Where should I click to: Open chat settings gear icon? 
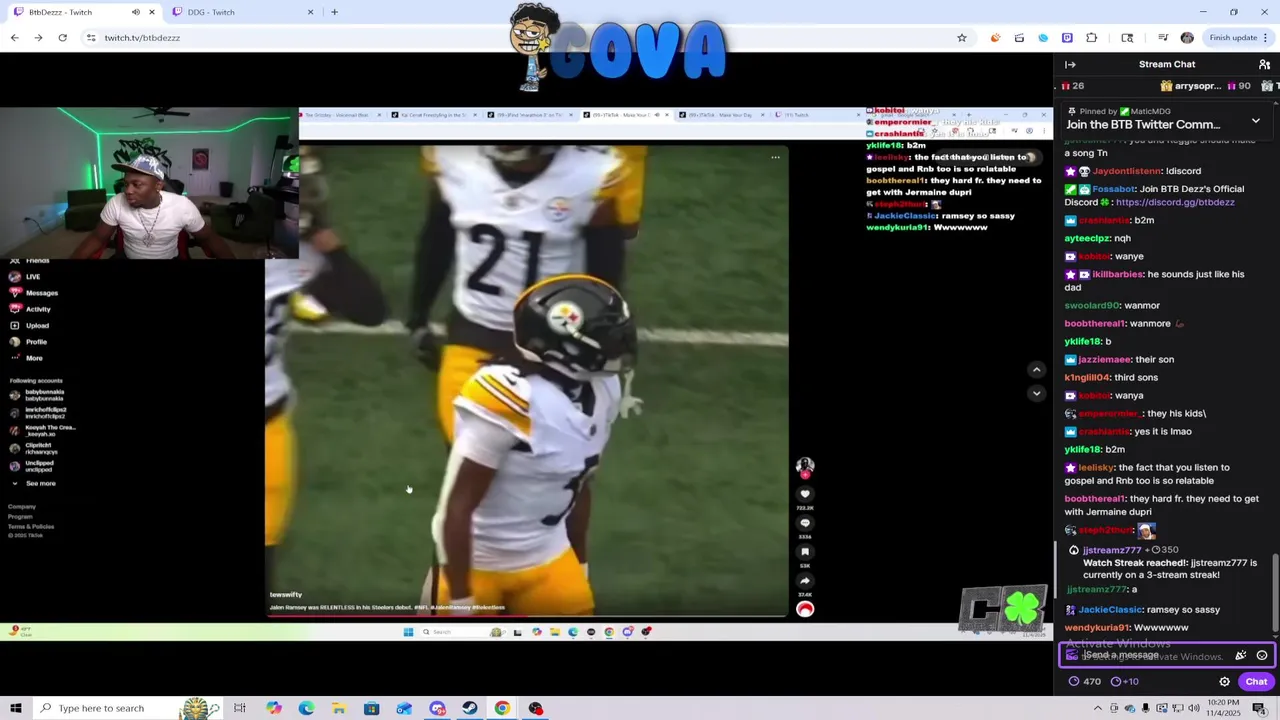click(1224, 682)
